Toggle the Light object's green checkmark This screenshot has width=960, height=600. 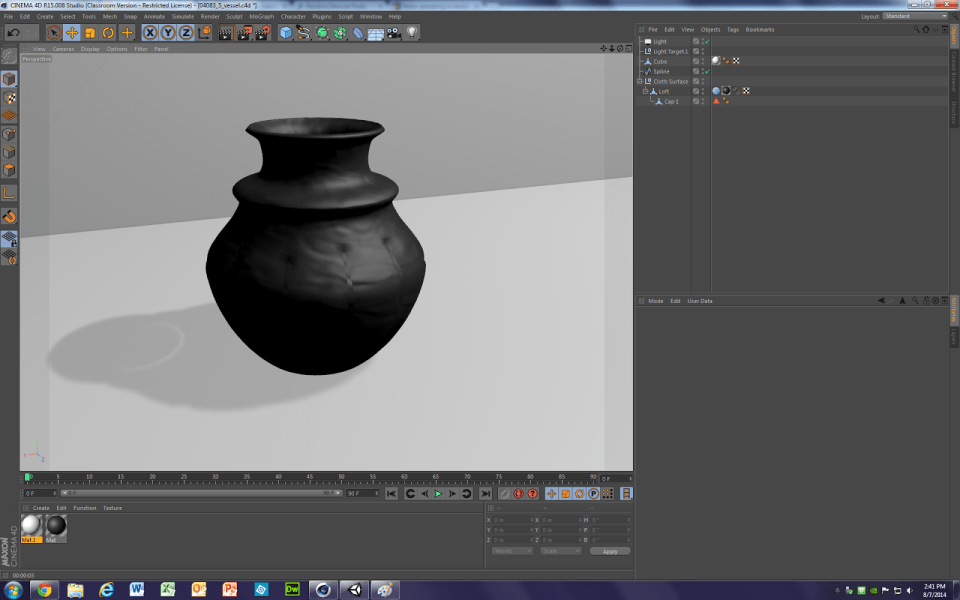[705, 41]
